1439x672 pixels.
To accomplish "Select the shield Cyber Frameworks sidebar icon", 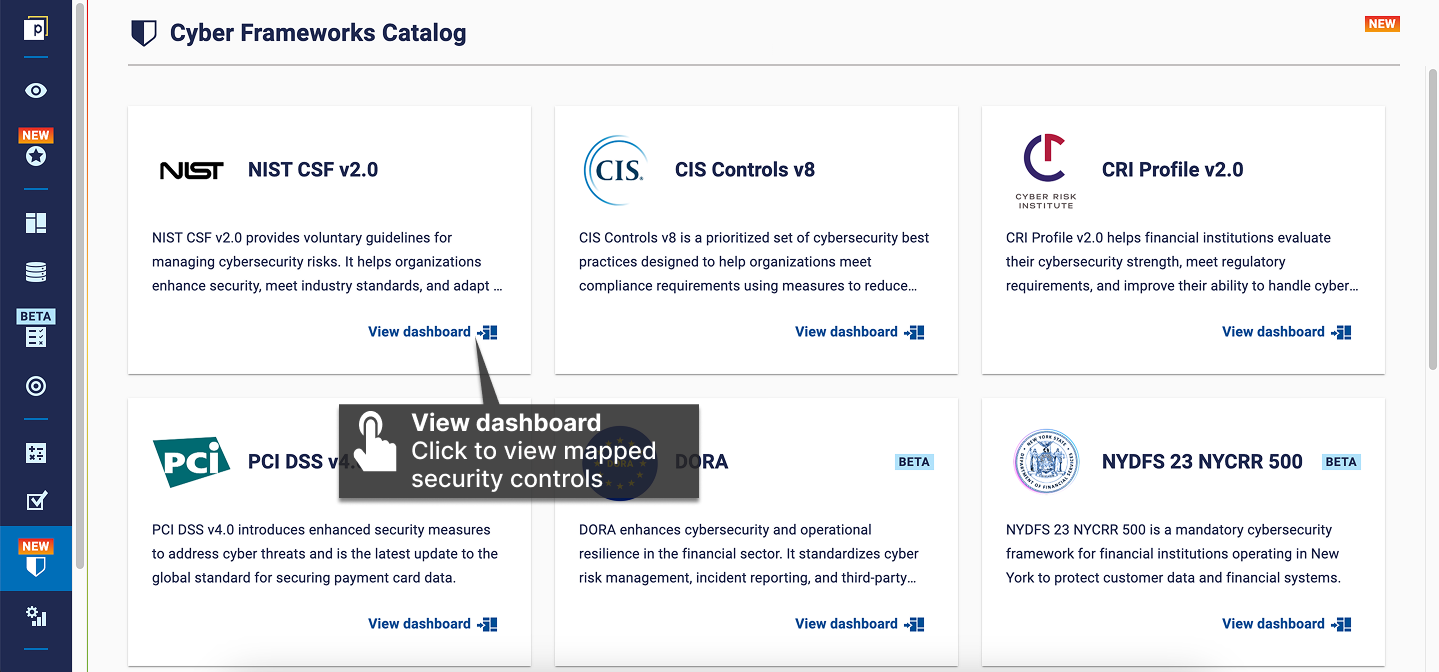I will pyautogui.click(x=36, y=566).
